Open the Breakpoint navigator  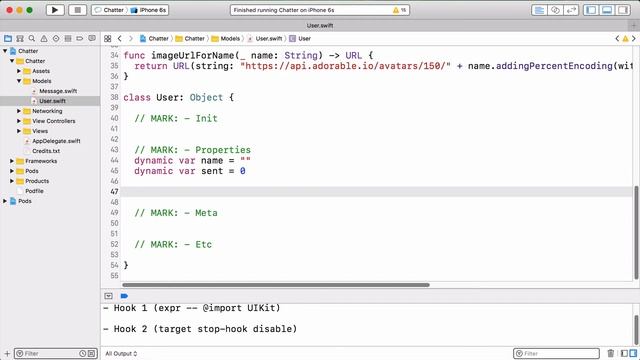click(80, 38)
